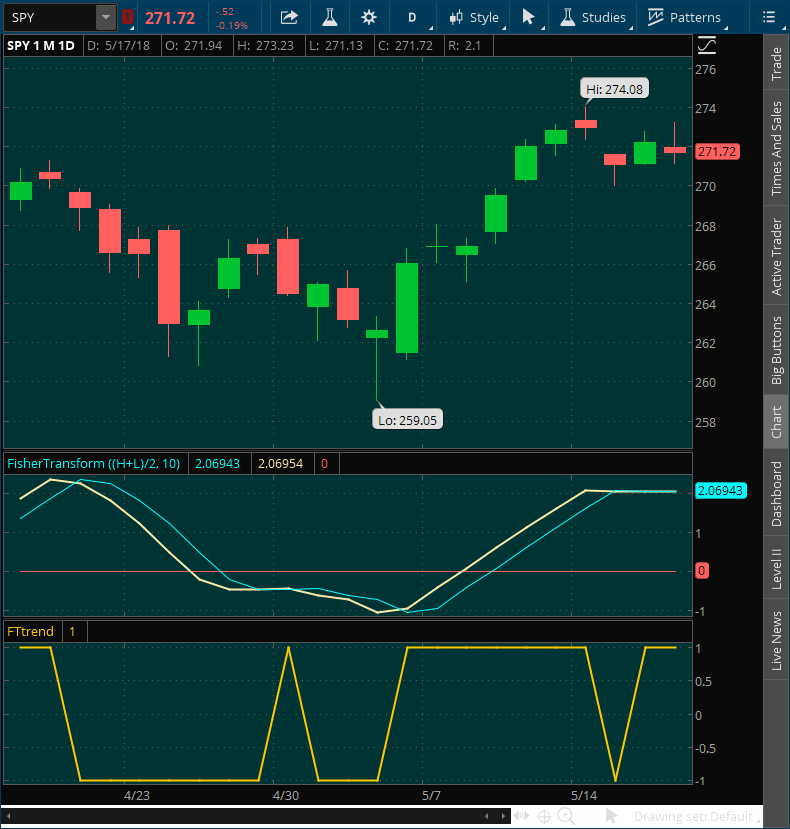Click the zoom in magnifier icon
790x829 pixels.
pos(566,816)
